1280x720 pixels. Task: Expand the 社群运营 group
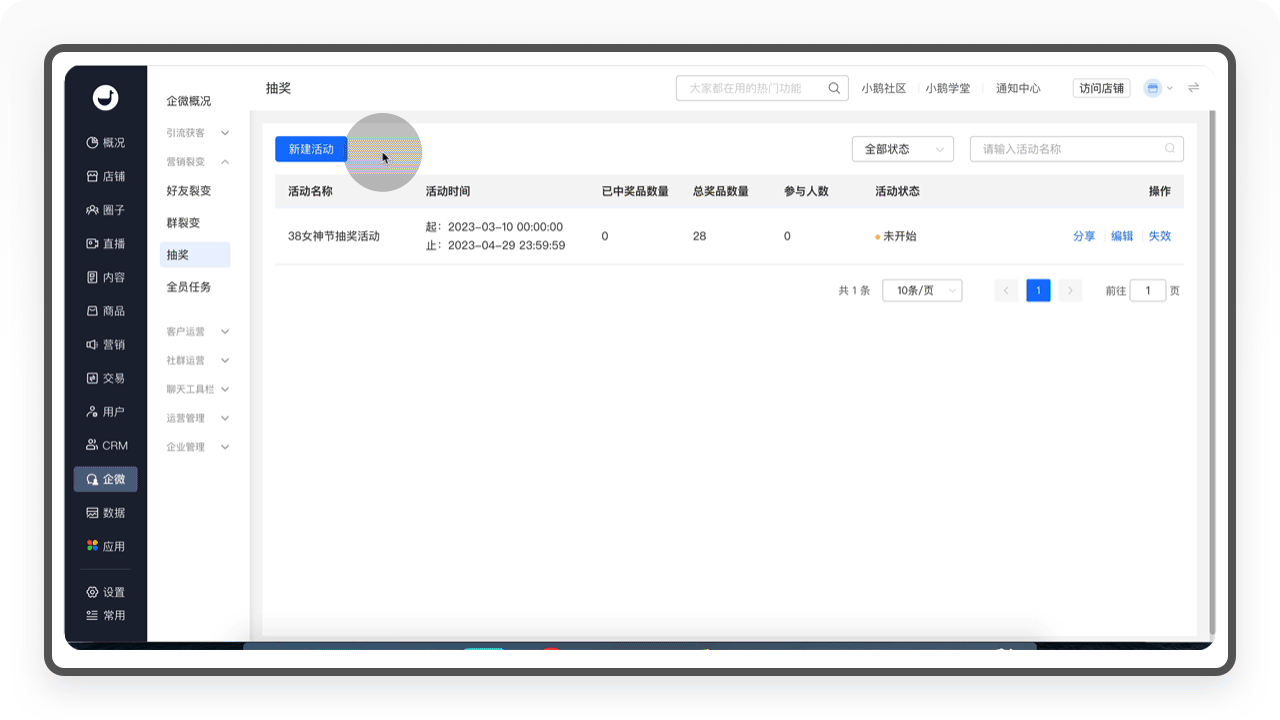click(x=197, y=360)
